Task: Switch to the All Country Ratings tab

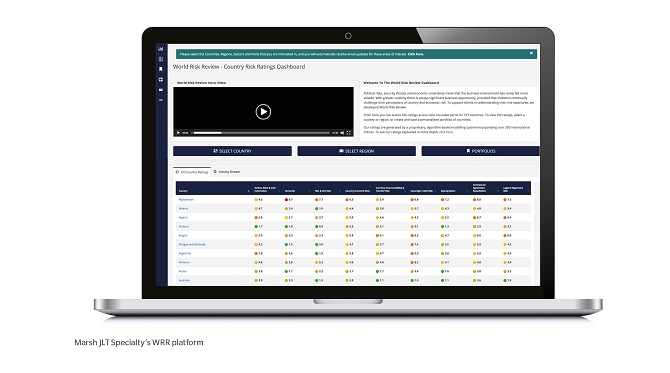Action: (192, 172)
